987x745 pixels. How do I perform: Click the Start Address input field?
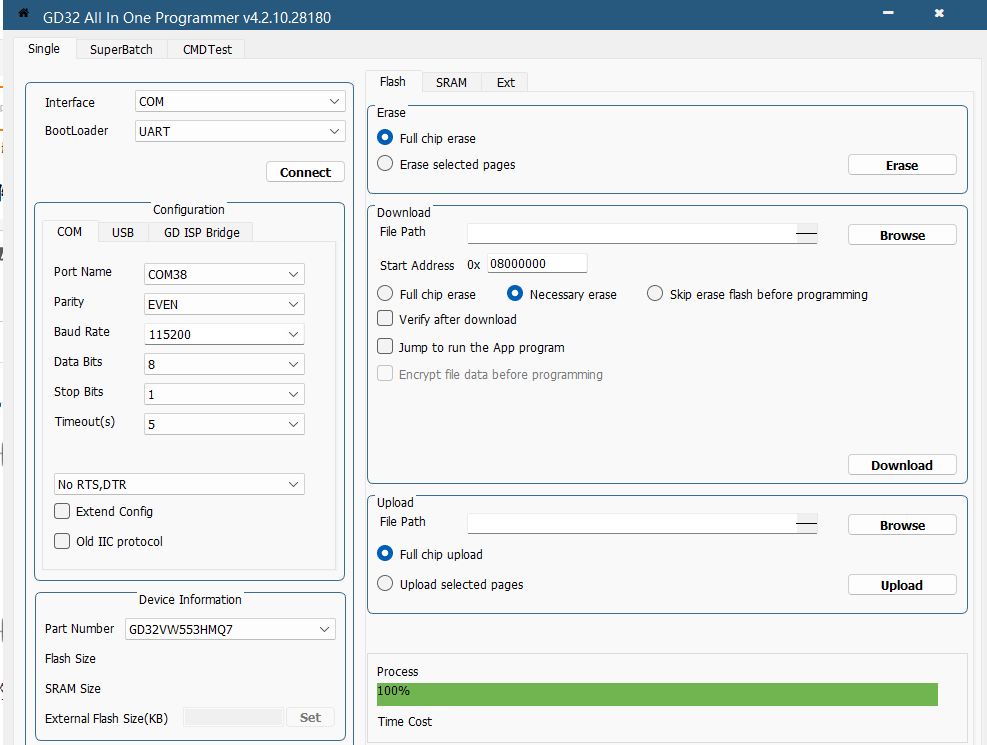537,263
